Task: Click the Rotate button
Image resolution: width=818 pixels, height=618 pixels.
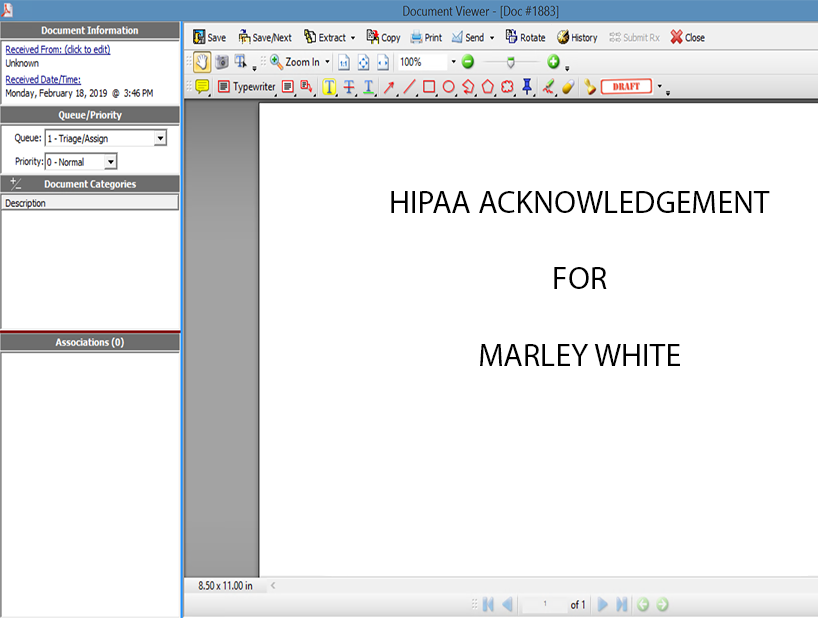Action: click(x=525, y=38)
